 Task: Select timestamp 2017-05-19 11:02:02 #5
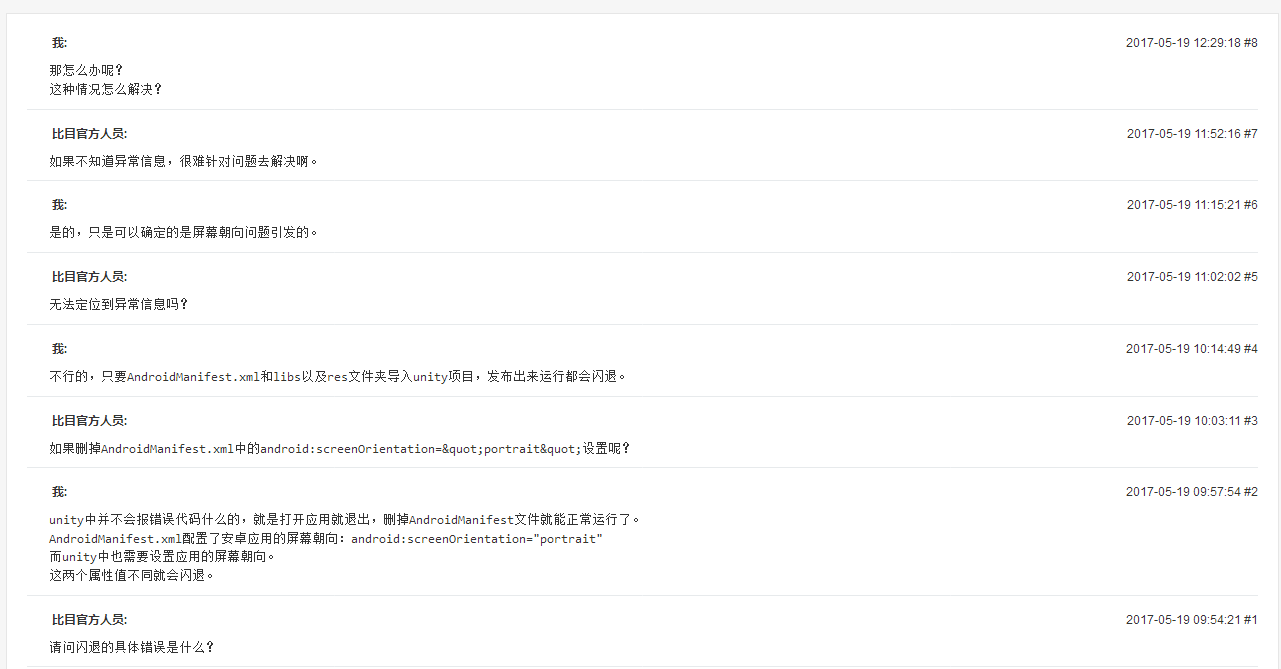(1191, 277)
